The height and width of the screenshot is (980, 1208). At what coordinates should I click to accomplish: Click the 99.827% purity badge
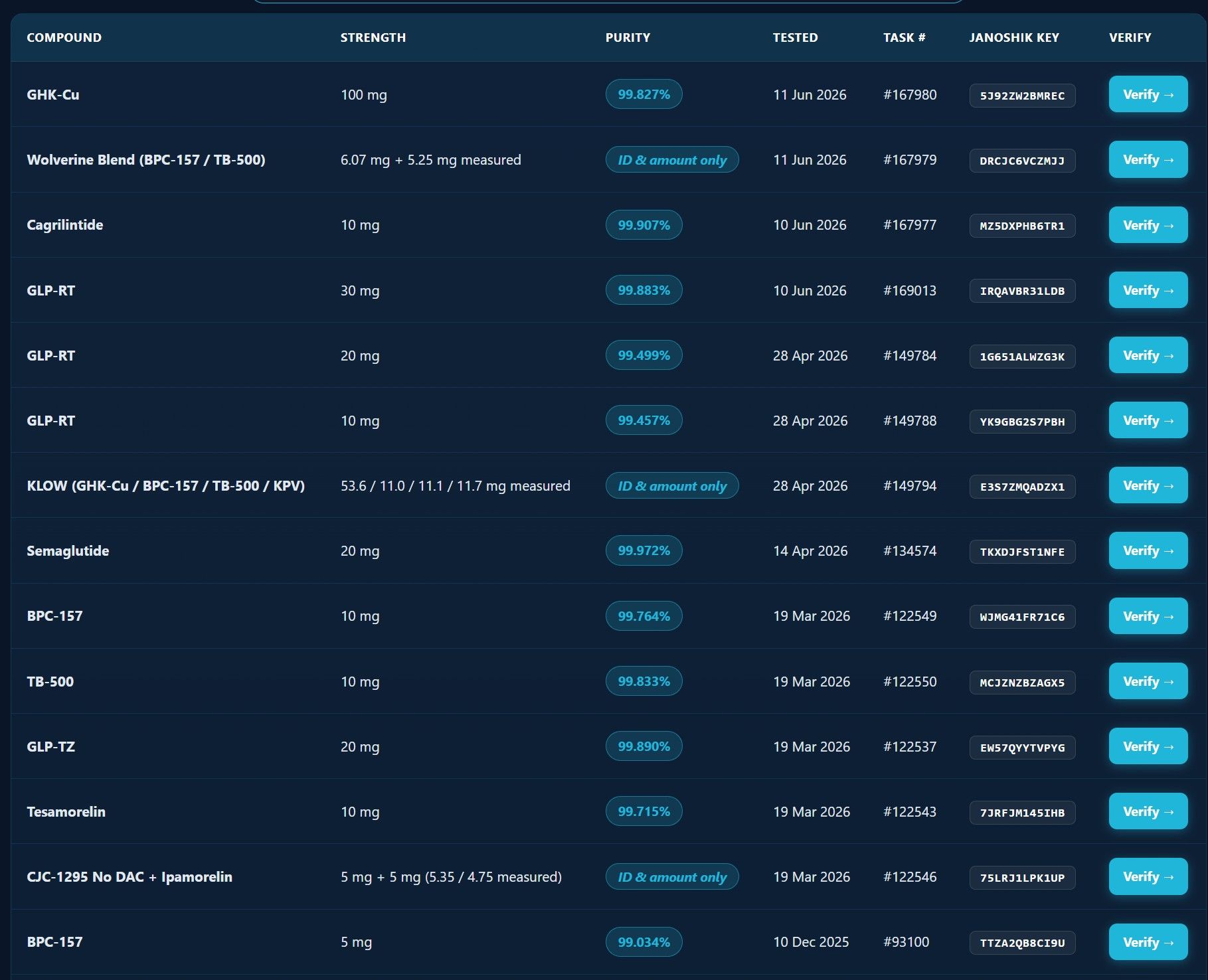tap(644, 94)
